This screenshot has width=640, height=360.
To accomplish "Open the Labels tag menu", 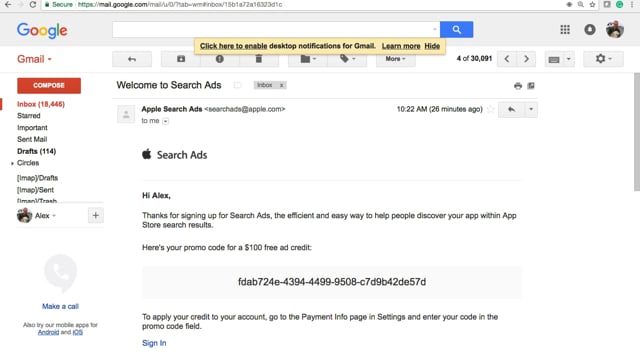I will pyautogui.click(x=347, y=59).
